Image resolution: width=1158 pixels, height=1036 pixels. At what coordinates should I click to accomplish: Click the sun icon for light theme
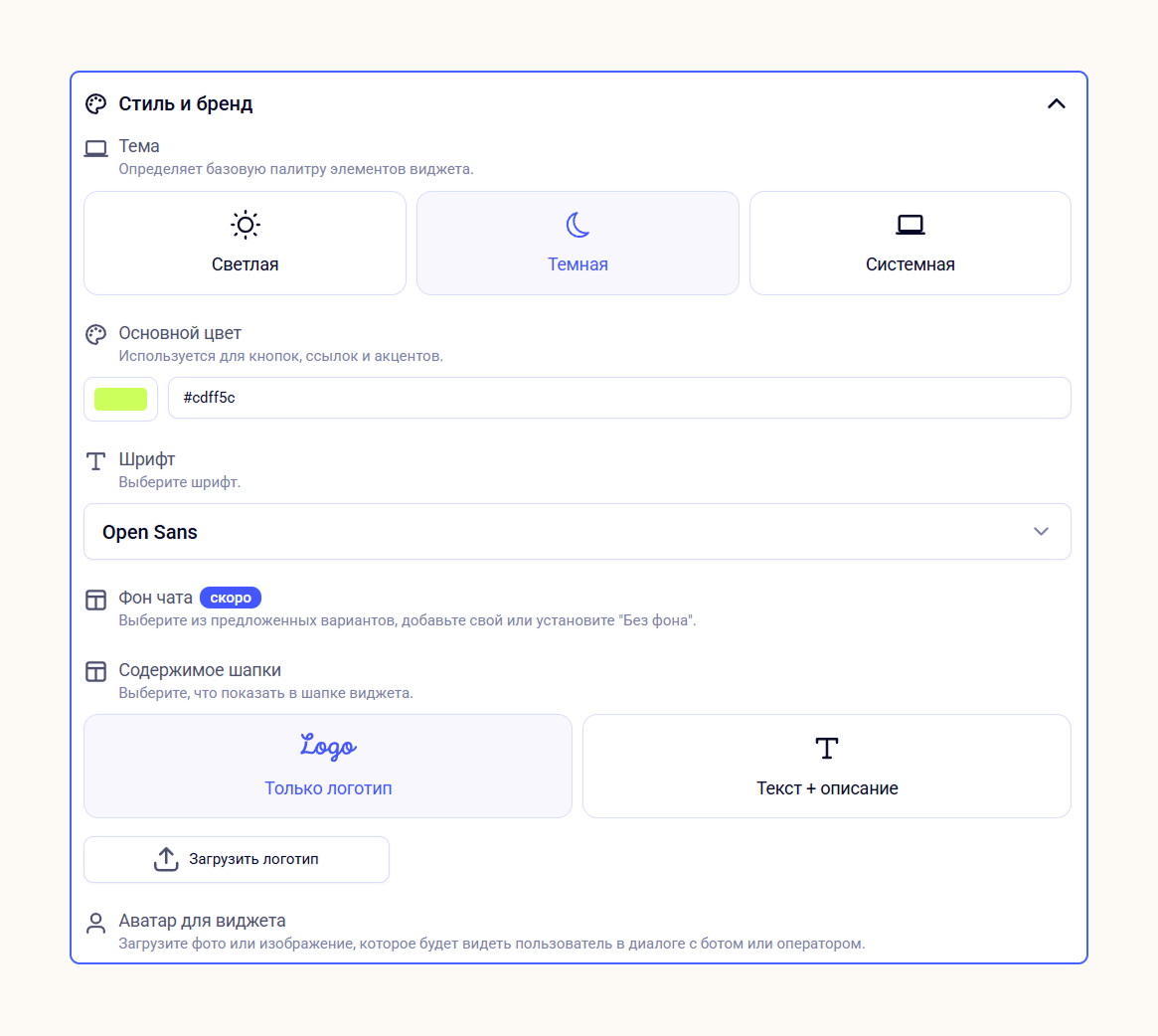246,225
